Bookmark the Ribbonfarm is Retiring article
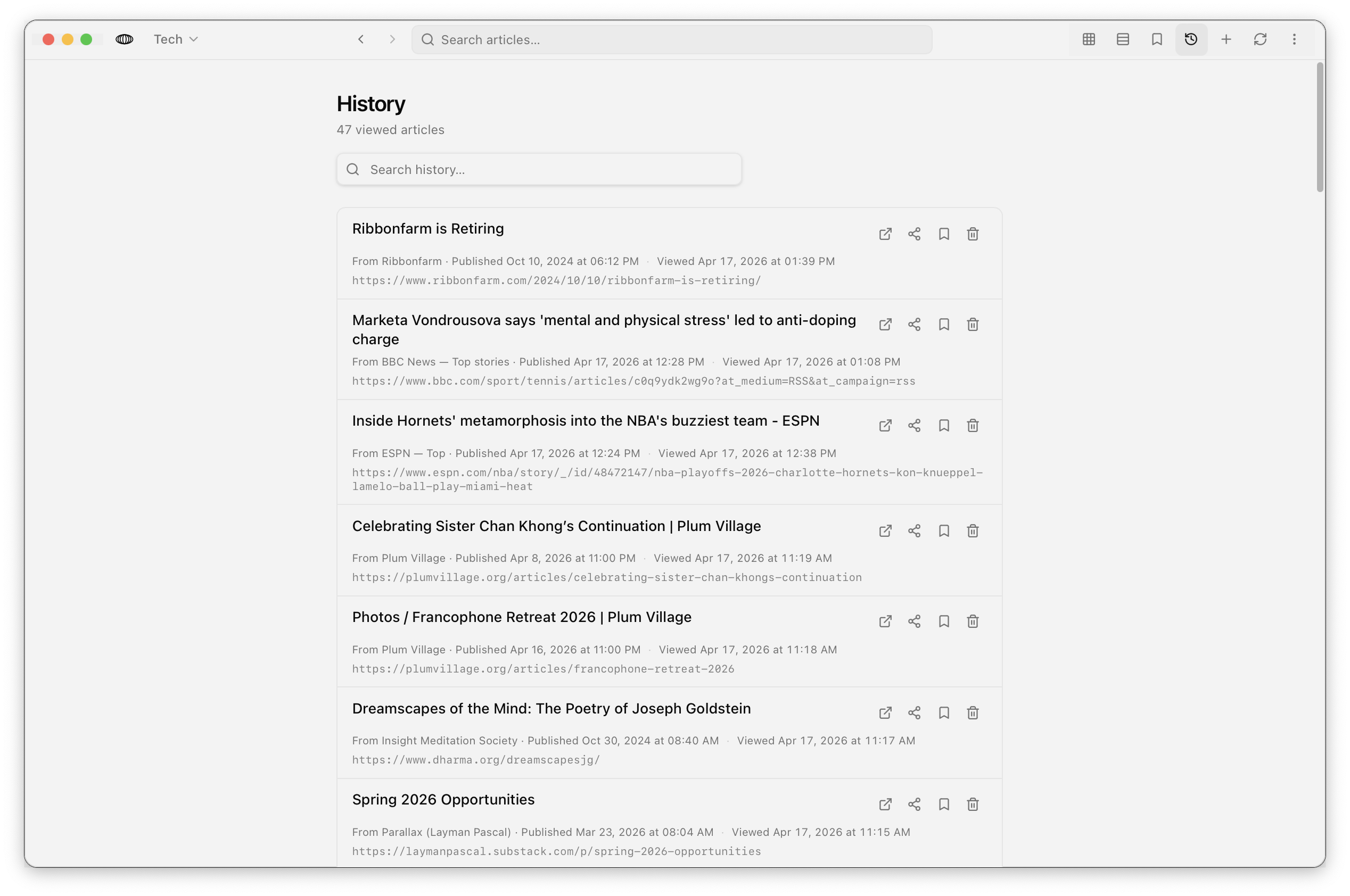 pyautogui.click(x=944, y=234)
